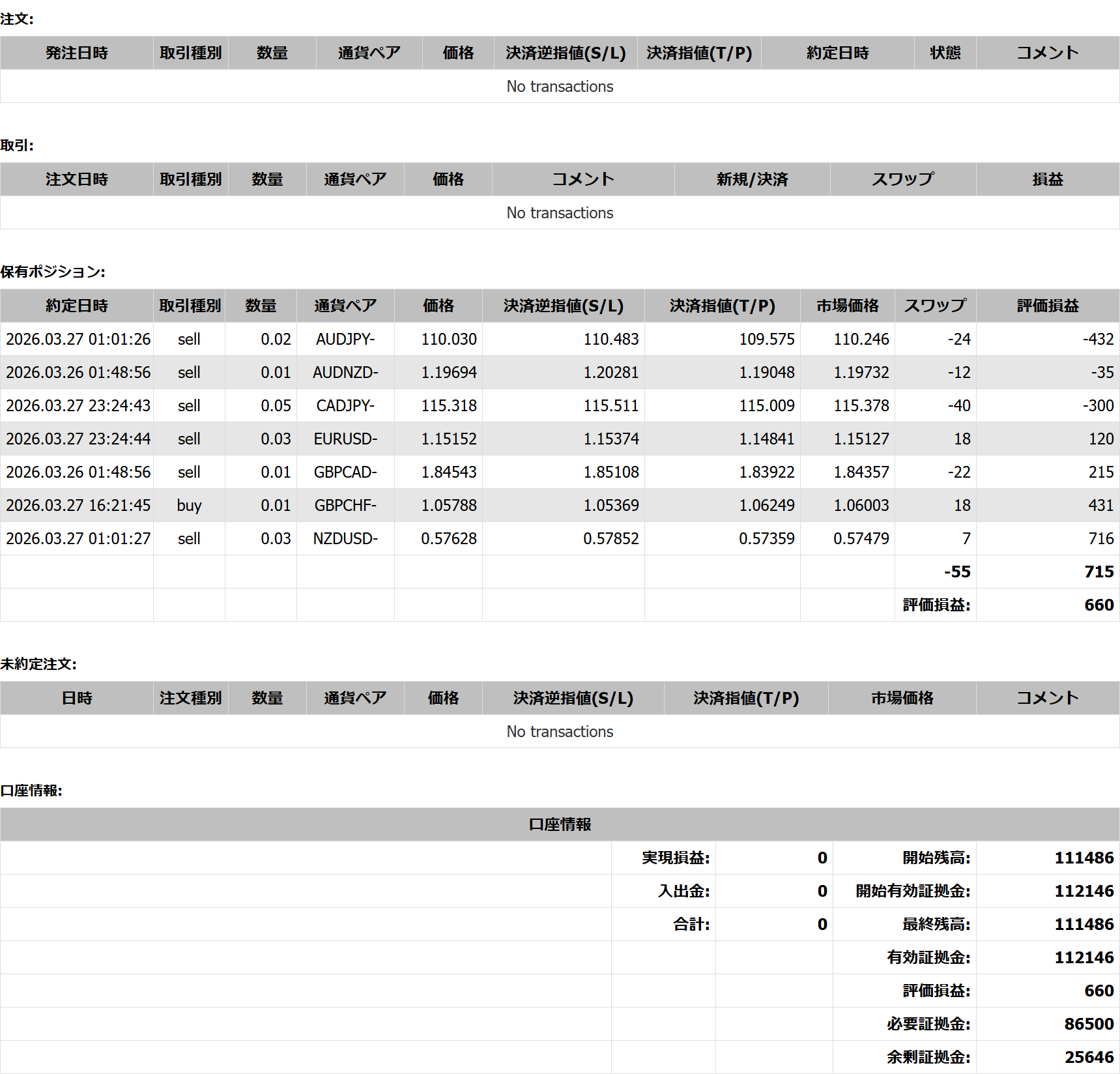Click the 状態 column header
This screenshot has height=1074, width=1120.
tap(945, 53)
